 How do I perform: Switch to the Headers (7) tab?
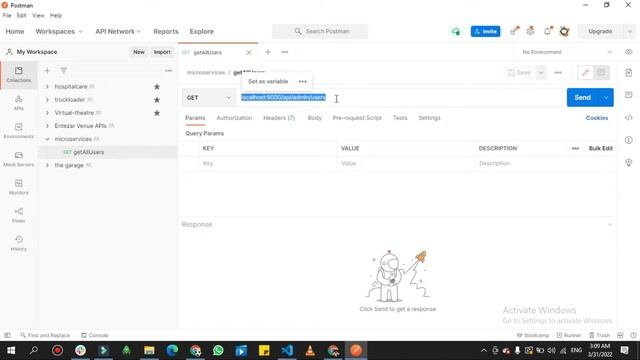[279, 118]
